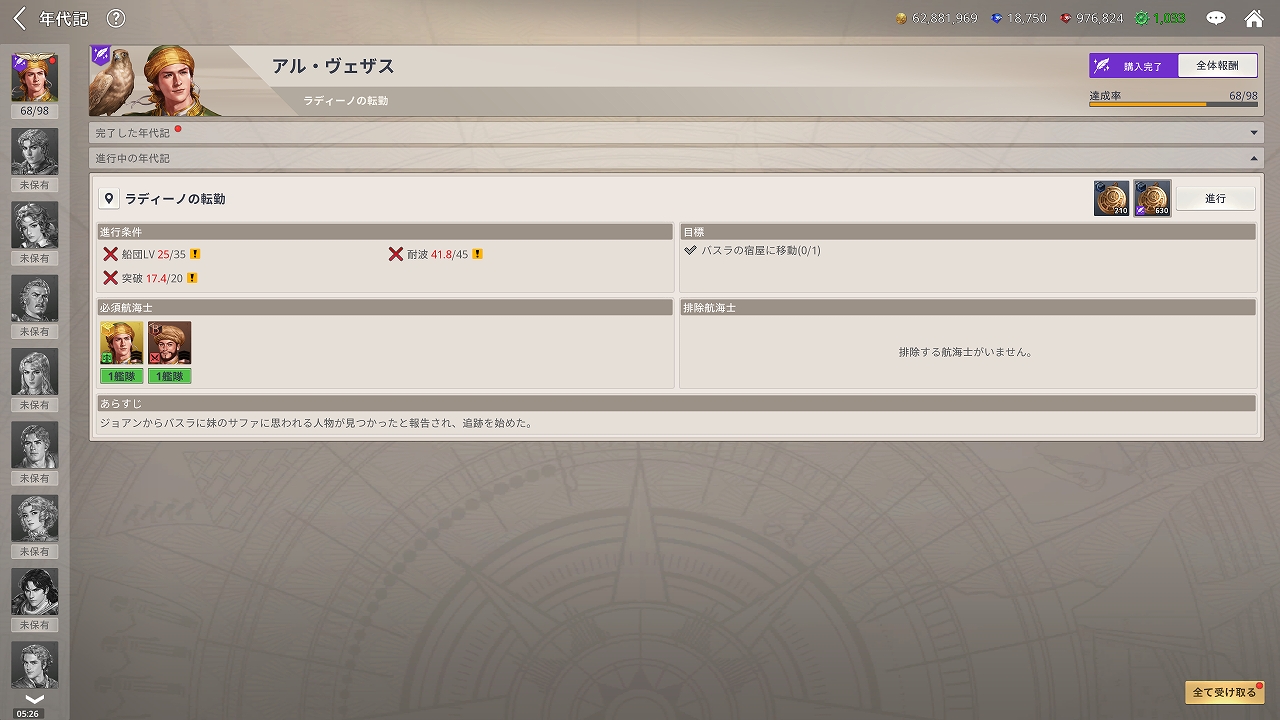
Task: Click the 進行条件 section header
Action: point(385,232)
